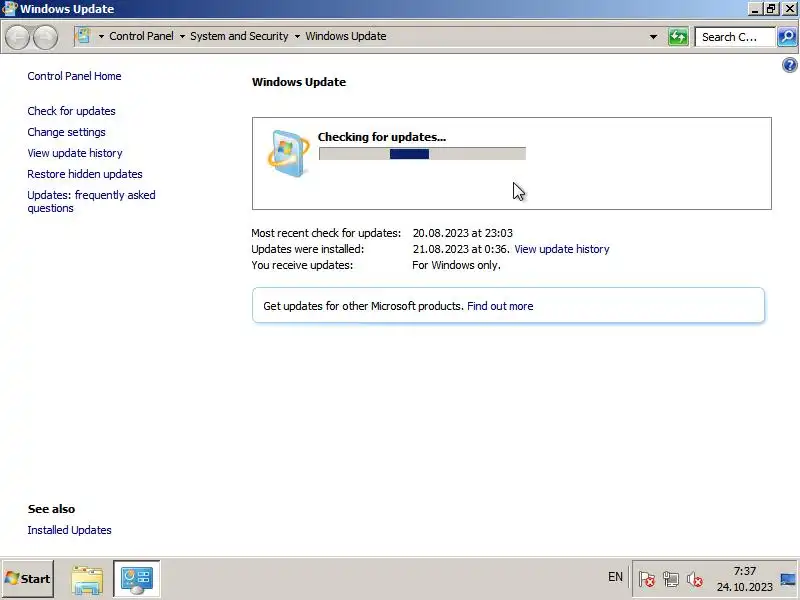Screen dimensions: 800x600
Task: Click the 'See also' heading
Action: click(x=52, y=509)
